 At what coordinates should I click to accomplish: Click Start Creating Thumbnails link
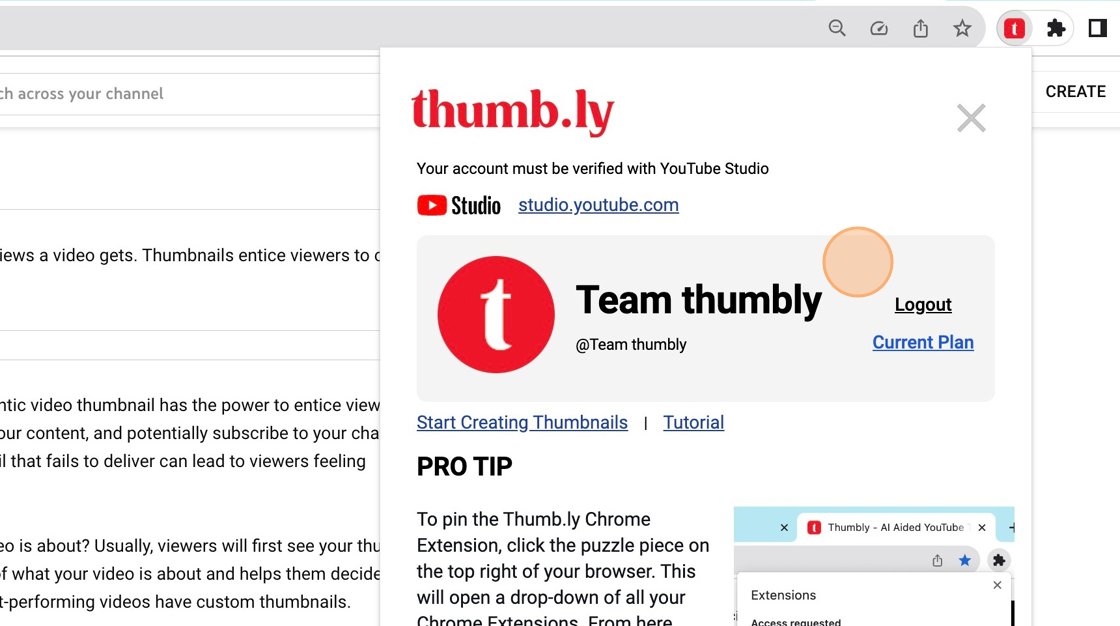[x=522, y=422]
